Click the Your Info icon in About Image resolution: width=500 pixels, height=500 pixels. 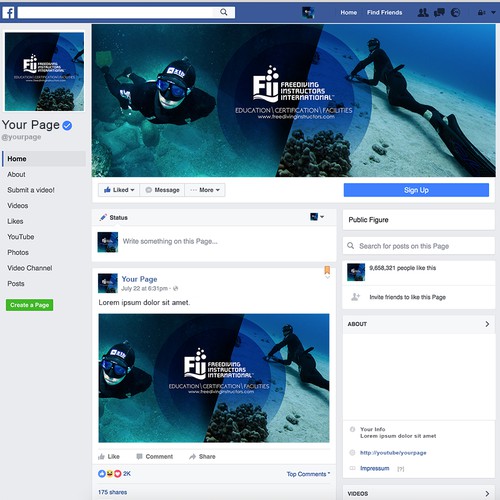(352, 429)
